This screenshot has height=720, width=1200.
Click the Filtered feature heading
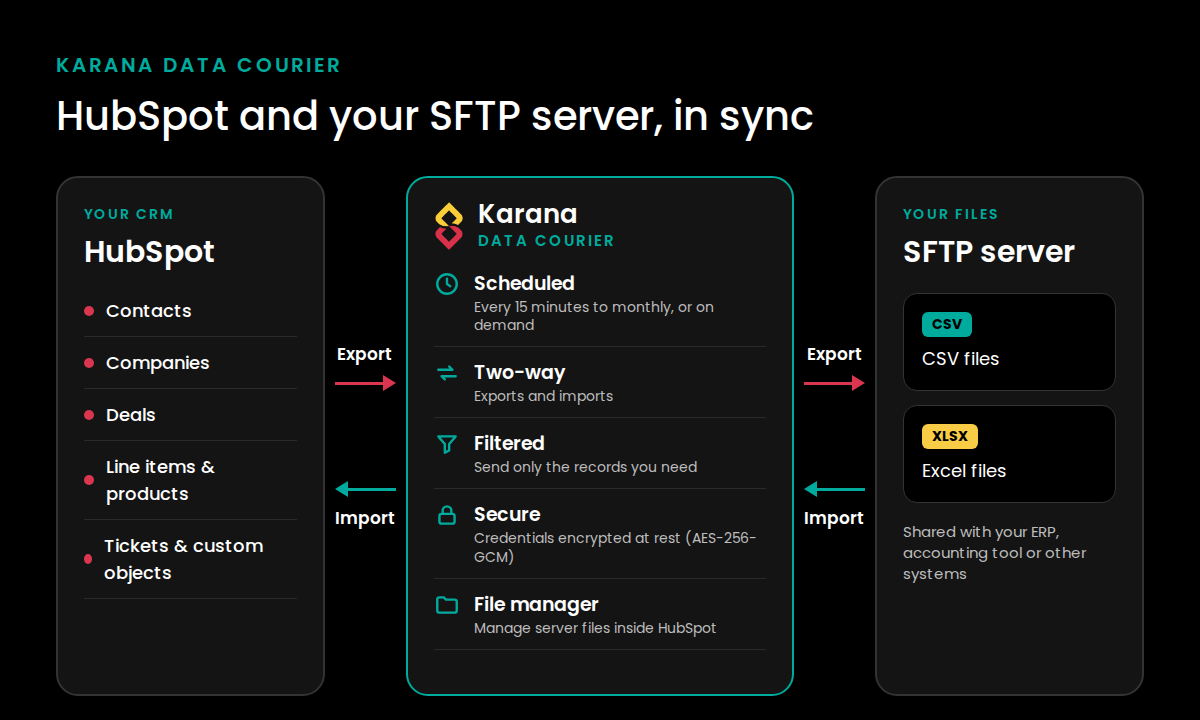point(509,443)
